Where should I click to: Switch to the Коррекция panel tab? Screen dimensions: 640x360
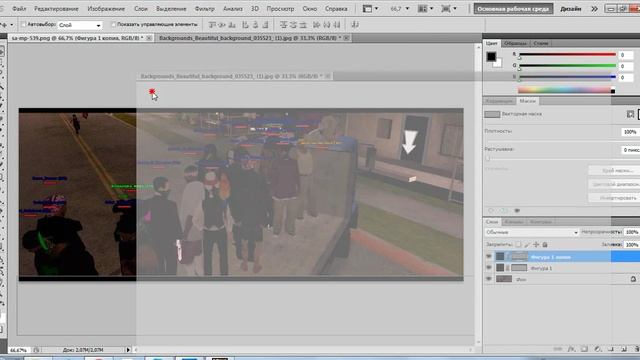tap(499, 101)
